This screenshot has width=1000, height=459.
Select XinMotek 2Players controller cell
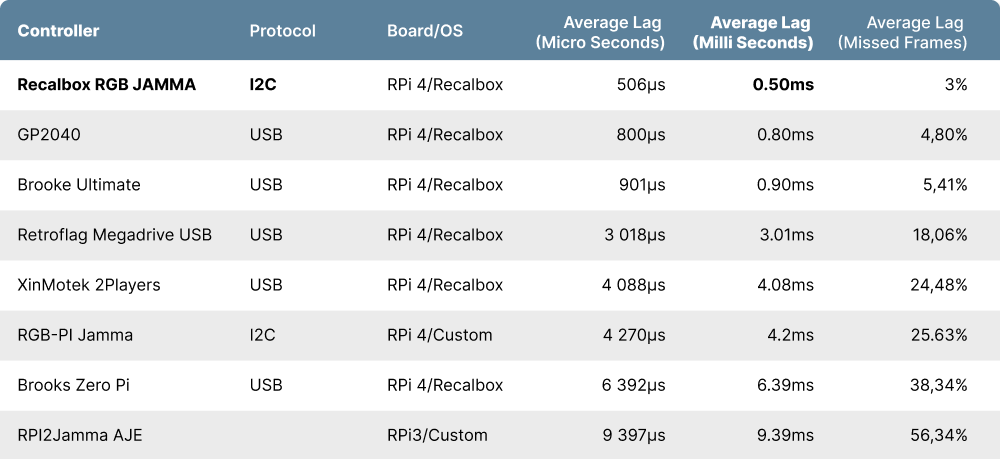coord(89,285)
